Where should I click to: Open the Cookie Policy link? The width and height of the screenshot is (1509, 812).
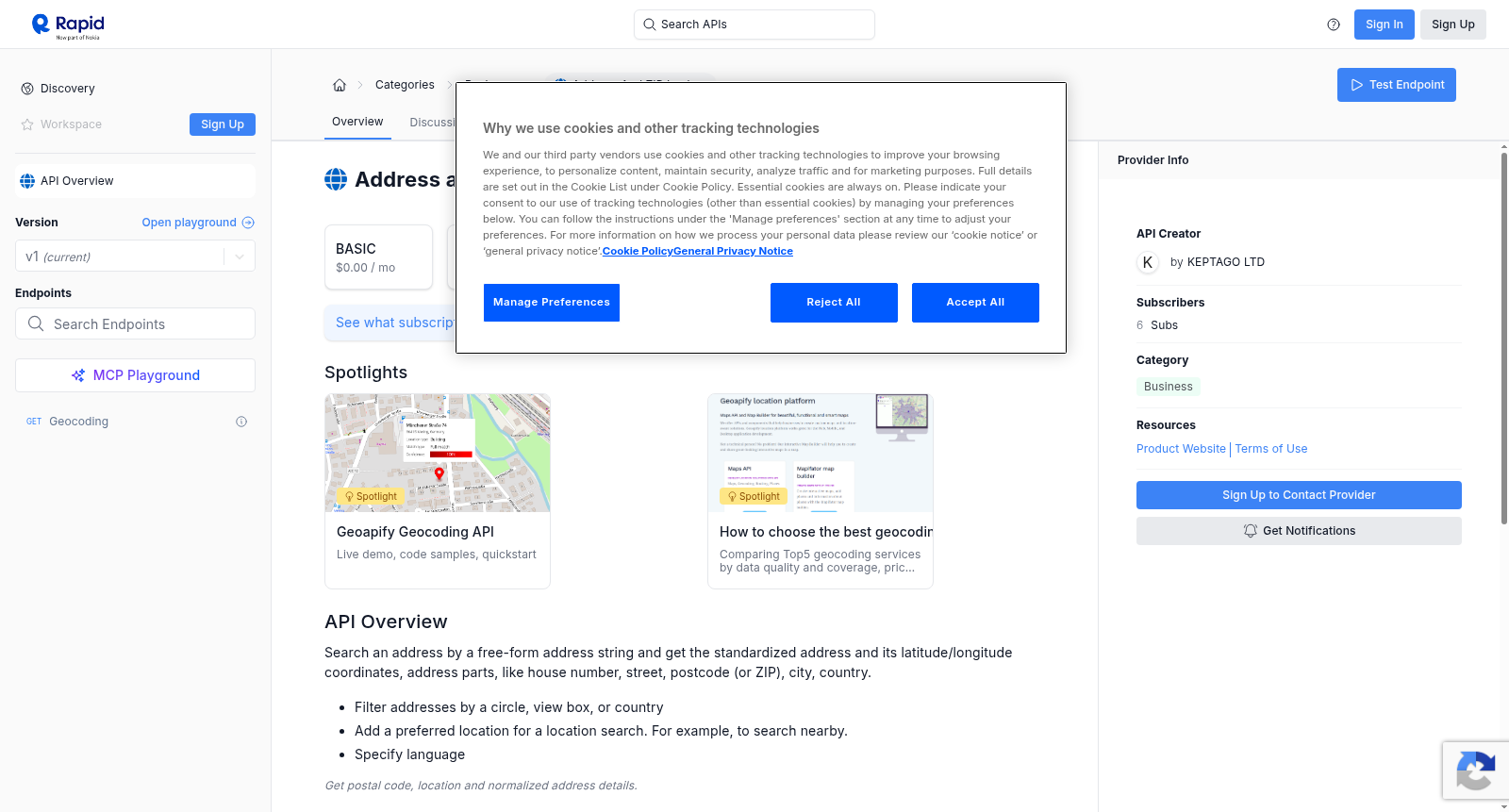pos(638,251)
